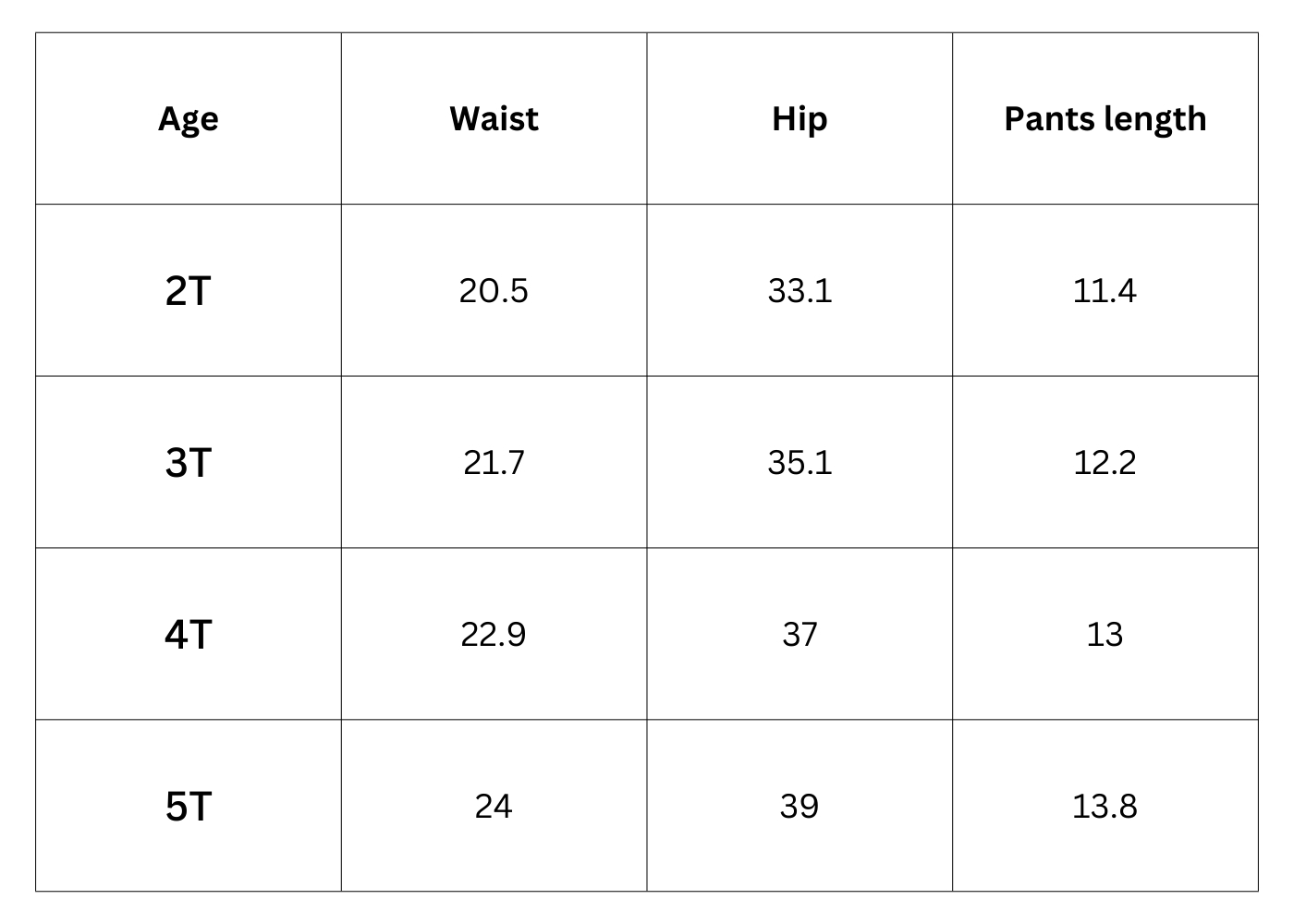The width and height of the screenshot is (1294, 924).
Task: Click the 20.5 waist value
Action: 494,291
